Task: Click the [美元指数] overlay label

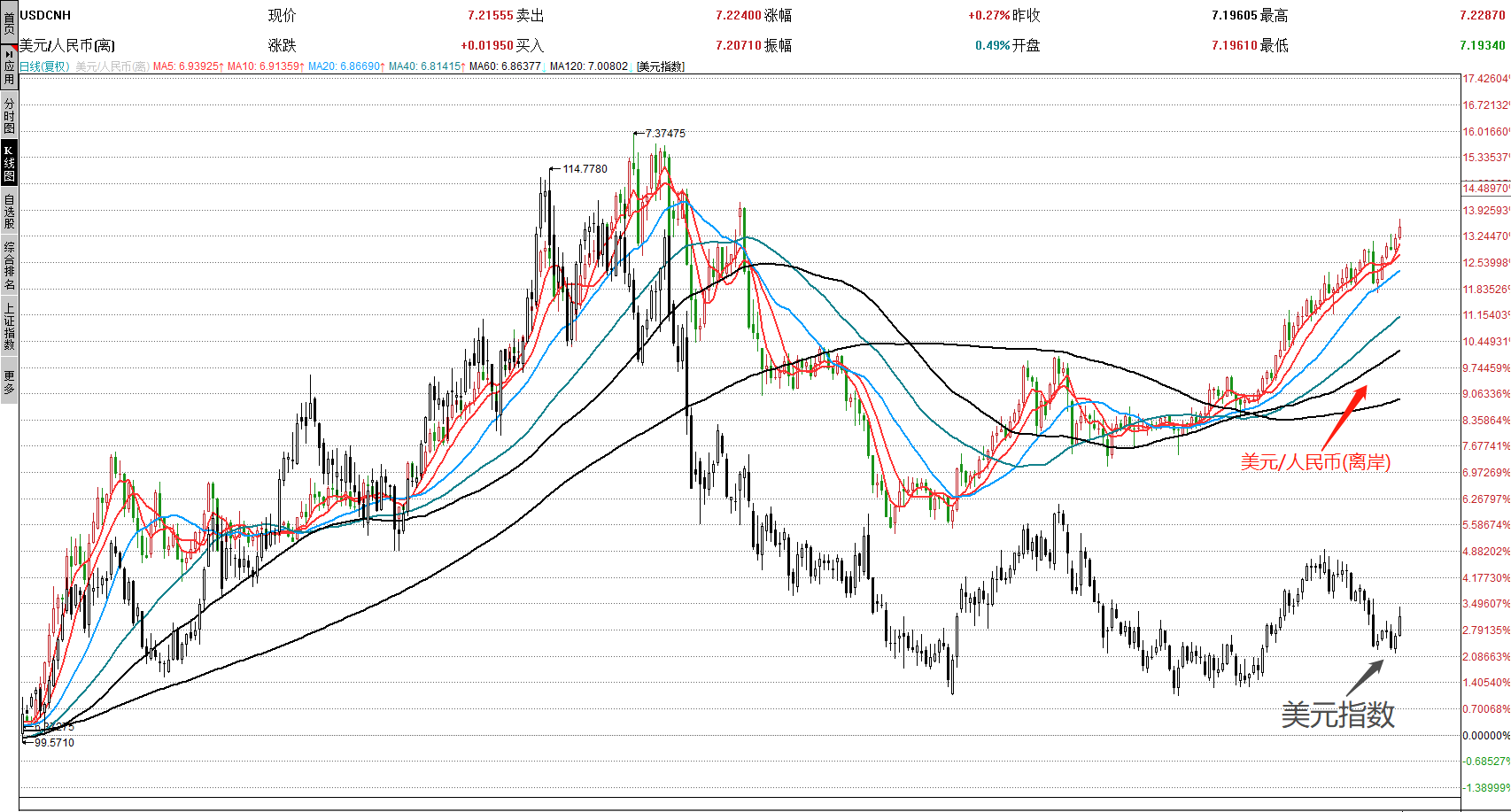Action: click(661, 66)
